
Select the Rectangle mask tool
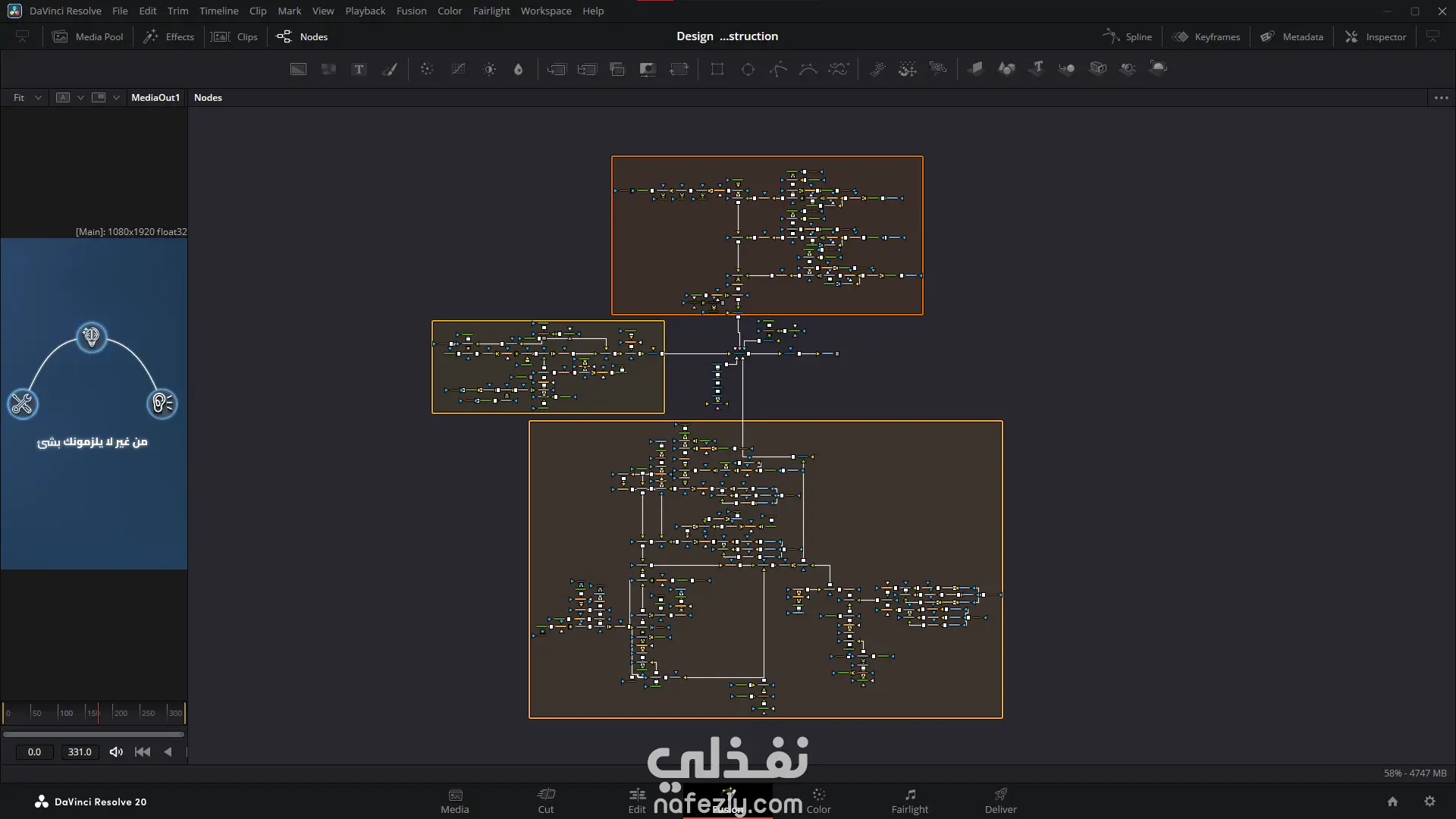pos(717,69)
